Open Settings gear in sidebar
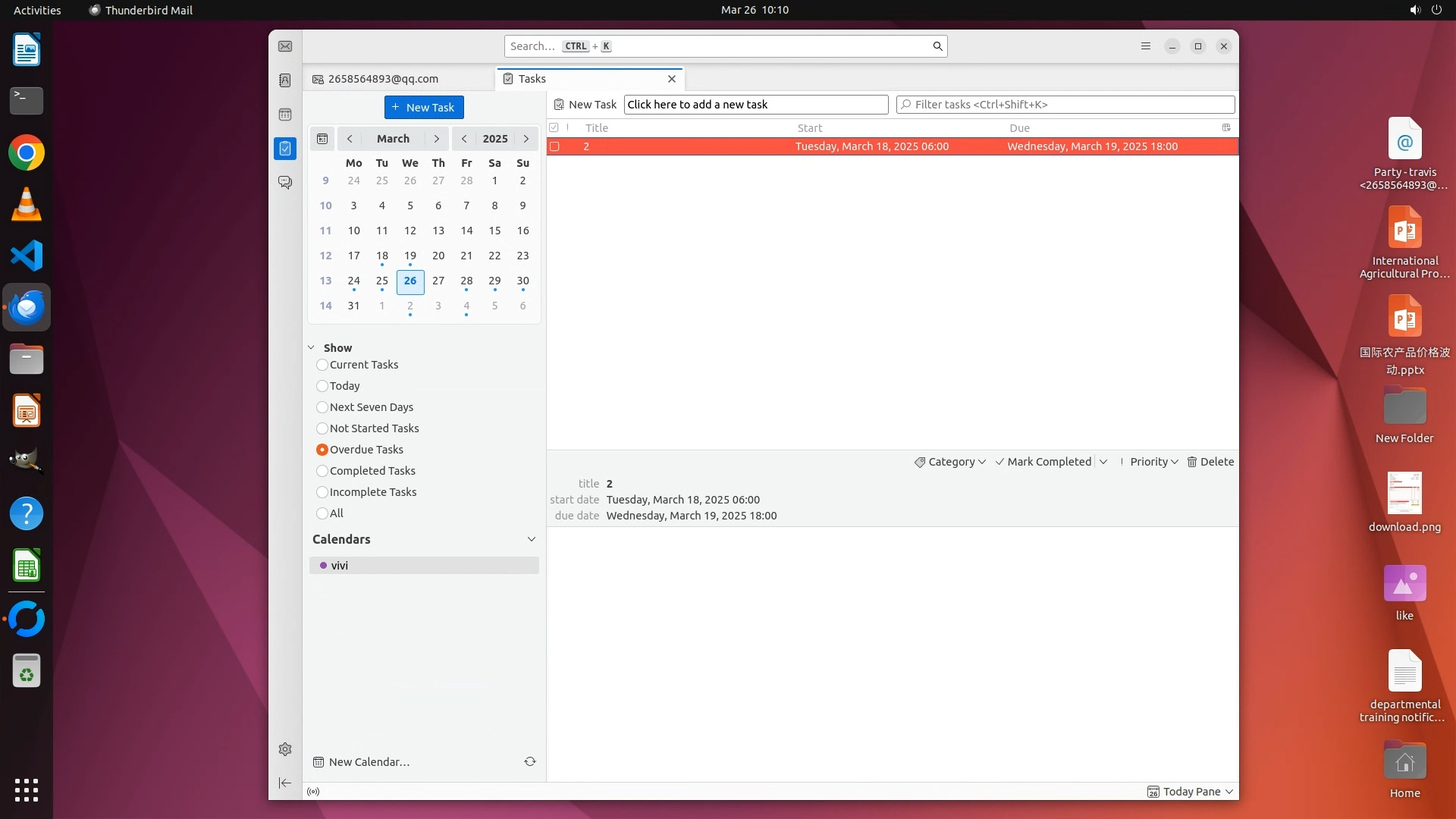 285,749
